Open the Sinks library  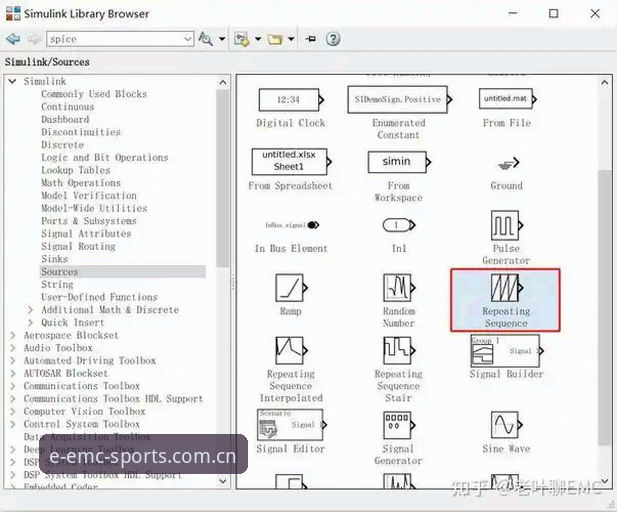click(x=55, y=259)
